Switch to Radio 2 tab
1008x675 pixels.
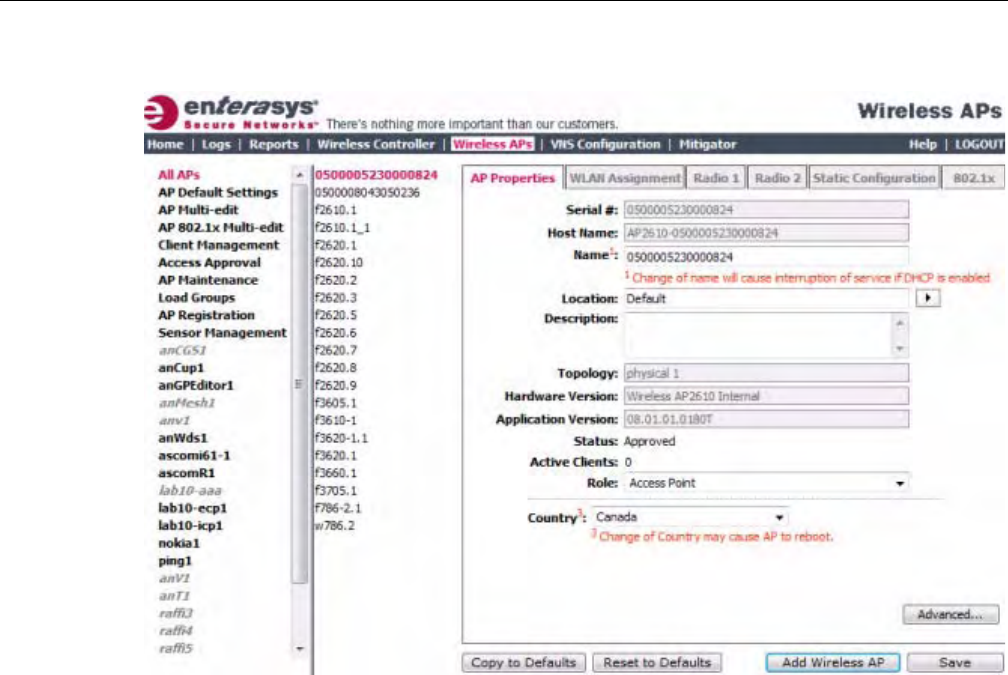[777, 178]
